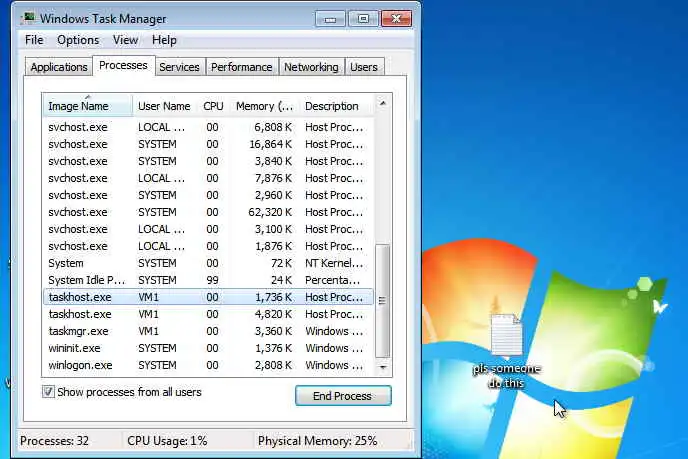Switch to the Performance tab
Image resolution: width=688 pixels, height=459 pixels.
[242, 67]
